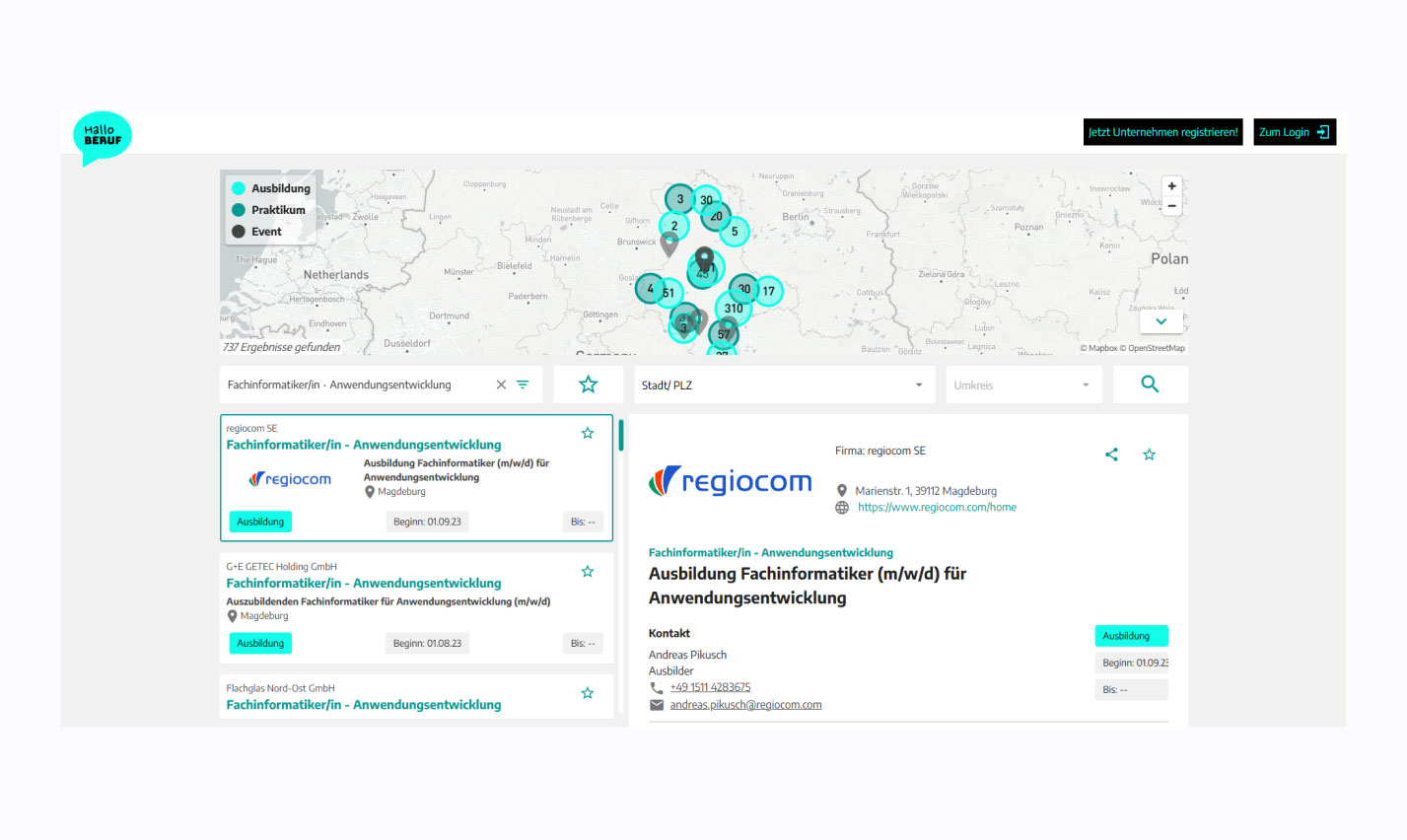Open Flachglas Nord-Ost job listing title
Viewport: 1407px width, 840px height.
click(x=364, y=704)
